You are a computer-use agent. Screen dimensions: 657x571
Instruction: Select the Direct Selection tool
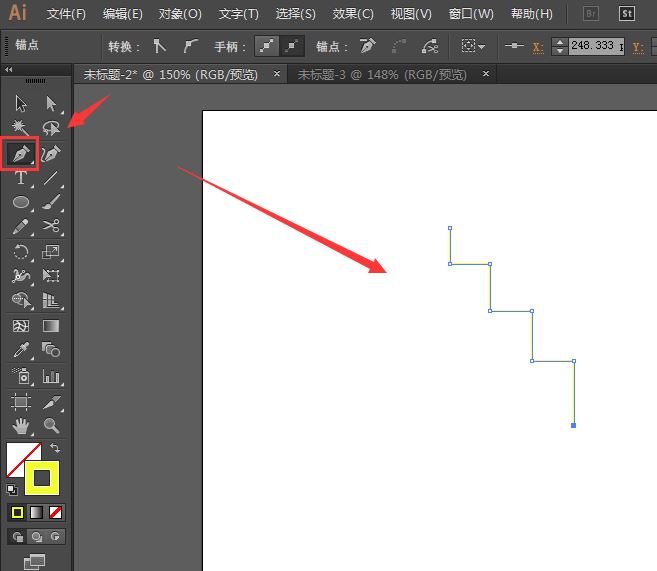click(51, 103)
